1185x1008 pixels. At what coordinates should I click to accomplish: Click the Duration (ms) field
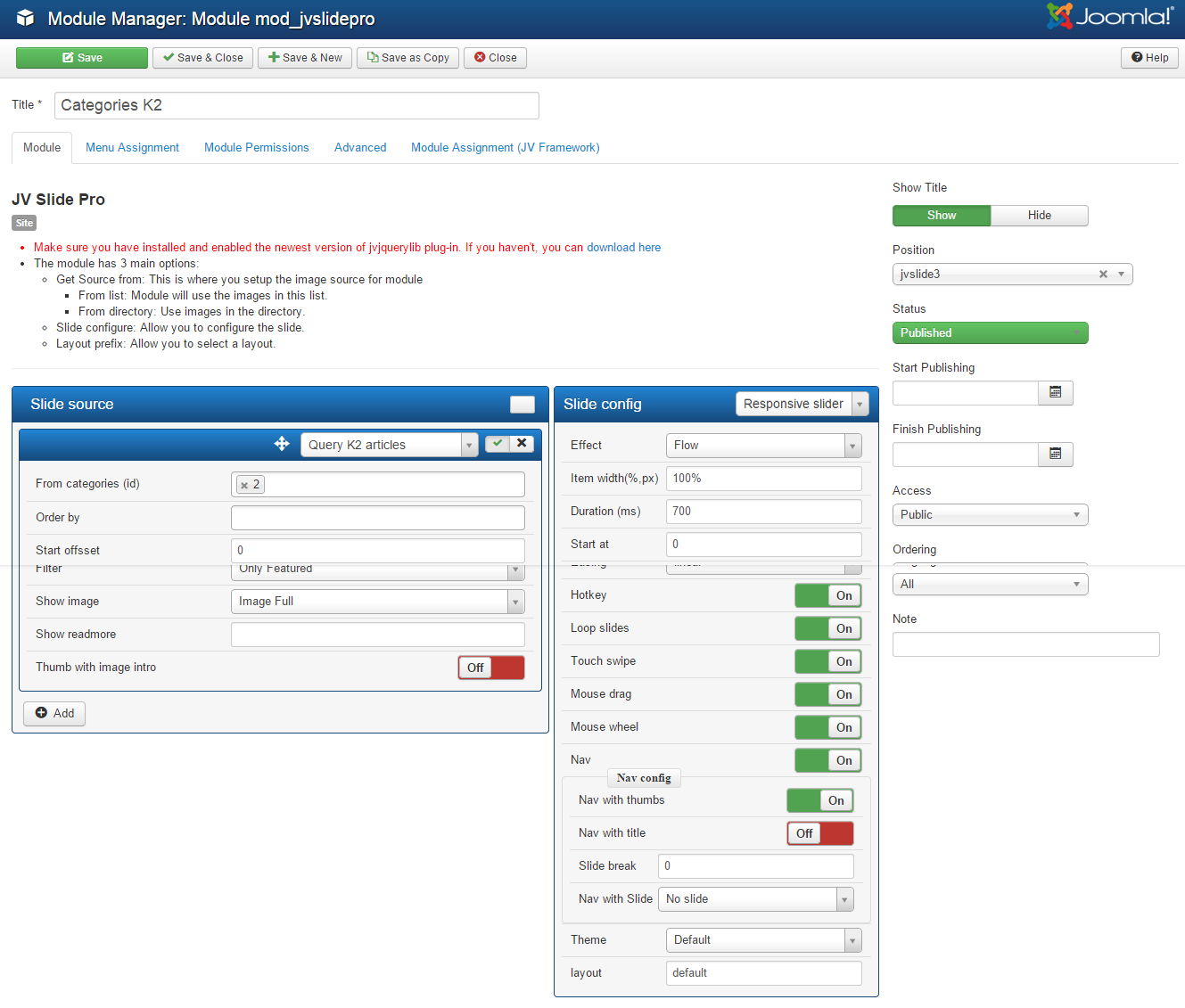coord(764,512)
